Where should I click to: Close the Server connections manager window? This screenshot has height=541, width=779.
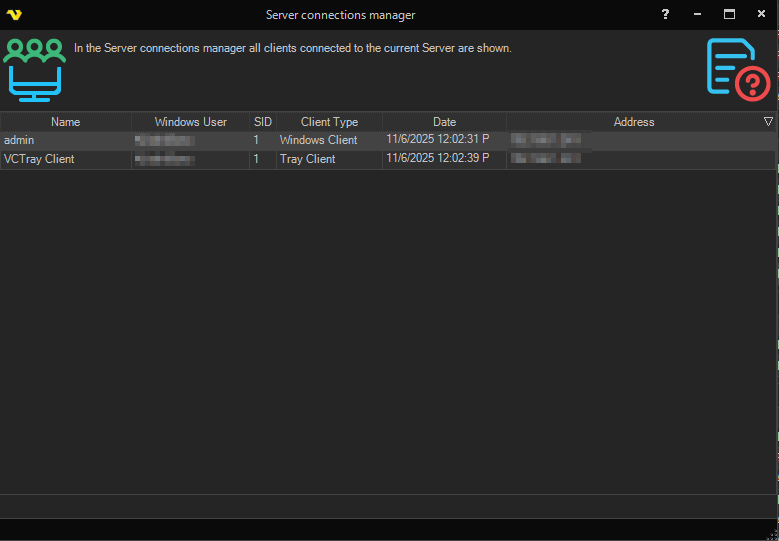pos(761,15)
